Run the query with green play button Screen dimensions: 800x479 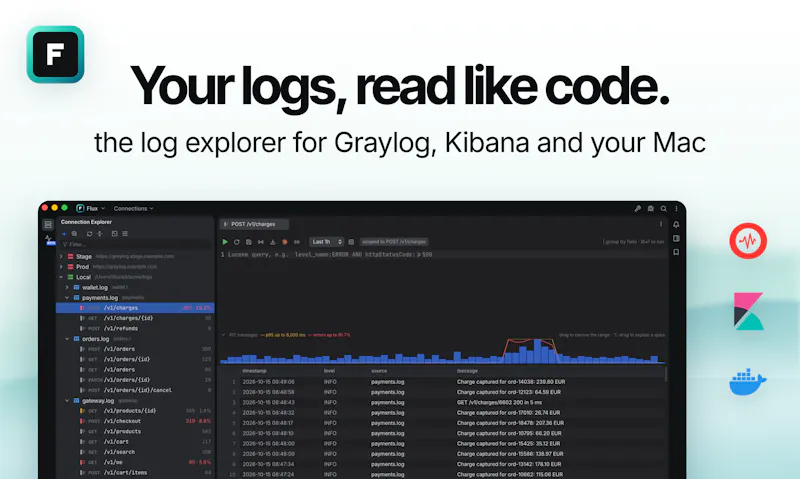225,242
